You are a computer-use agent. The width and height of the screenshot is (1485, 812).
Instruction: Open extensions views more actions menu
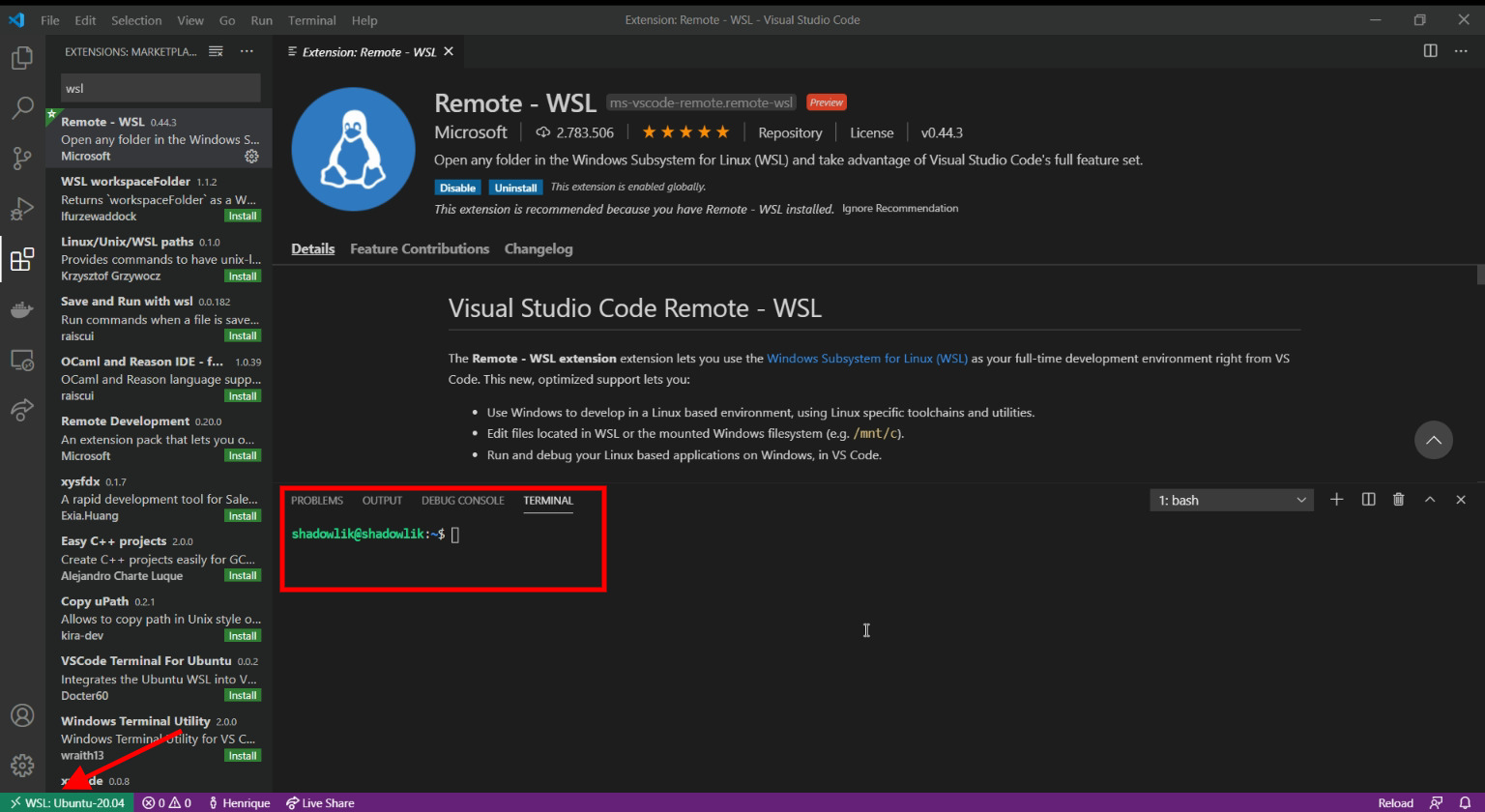(247, 51)
